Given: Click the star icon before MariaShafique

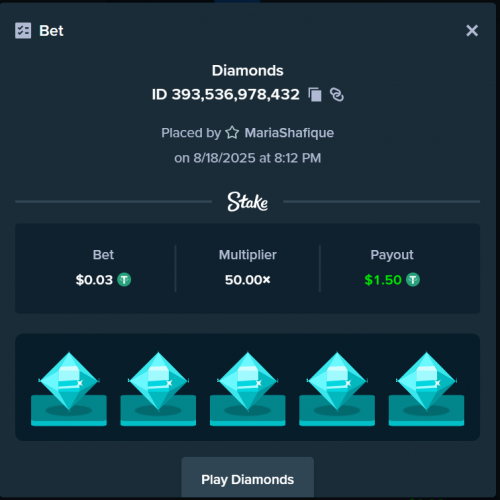Looking at the screenshot, I should (x=232, y=133).
